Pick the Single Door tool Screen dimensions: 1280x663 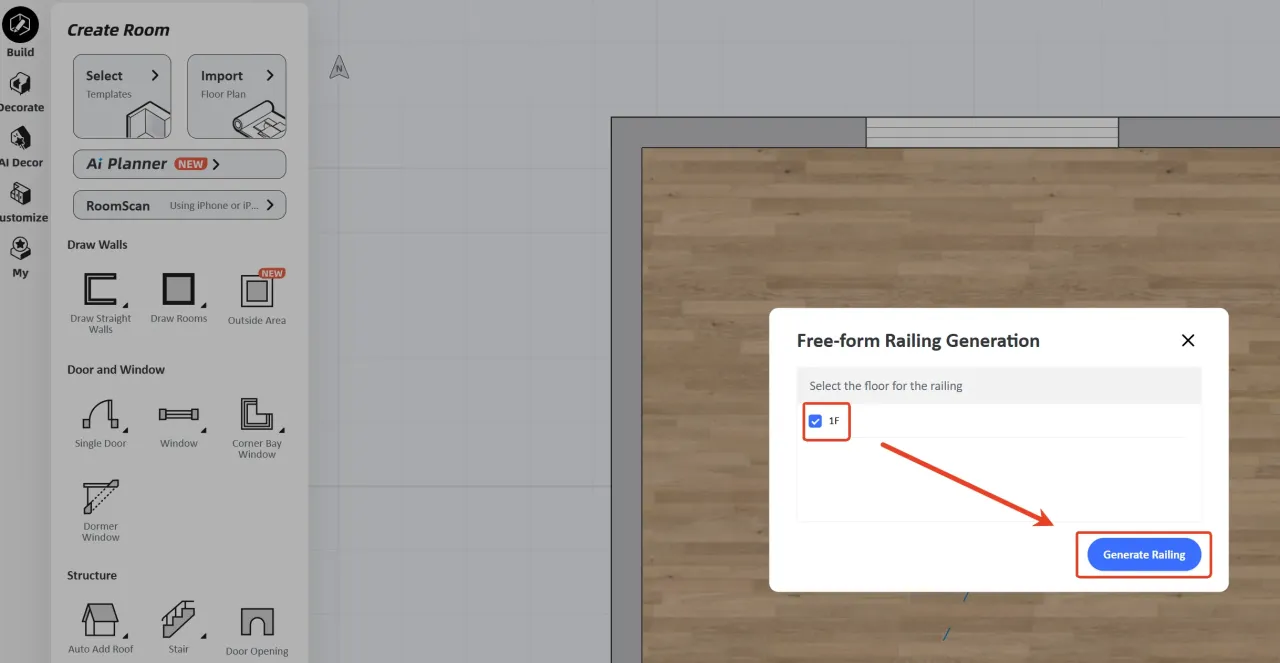click(x=100, y=415)
